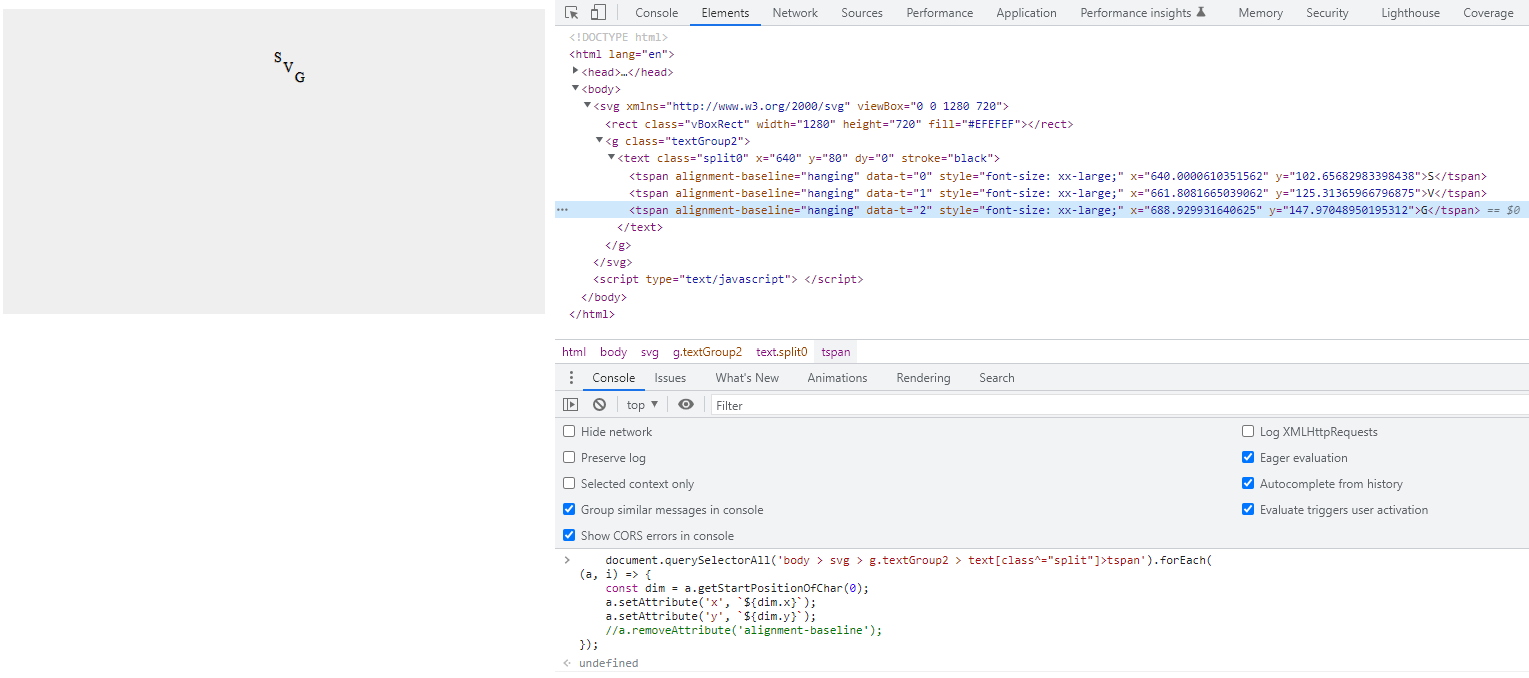The height and width of the screenshot is (678, 1529).
Task: Focus the console Filter input field
Action: 1118,405
